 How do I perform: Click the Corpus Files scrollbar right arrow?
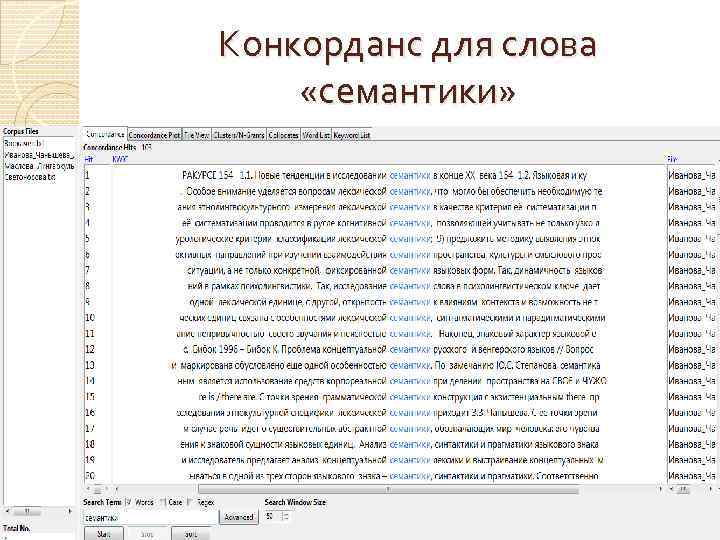pos(70,511)
